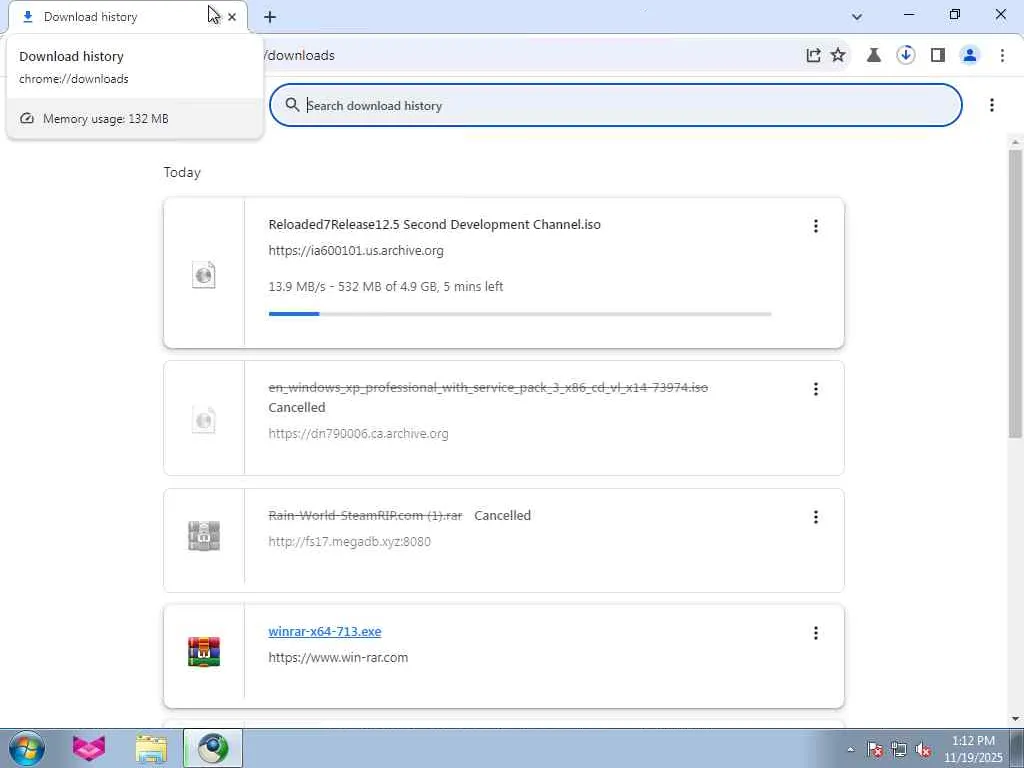Image resolution: width=1024 pixels, height=768 pixels.
Task: Open more actions for Rain-World rar
Action: [x=816, y=517]
